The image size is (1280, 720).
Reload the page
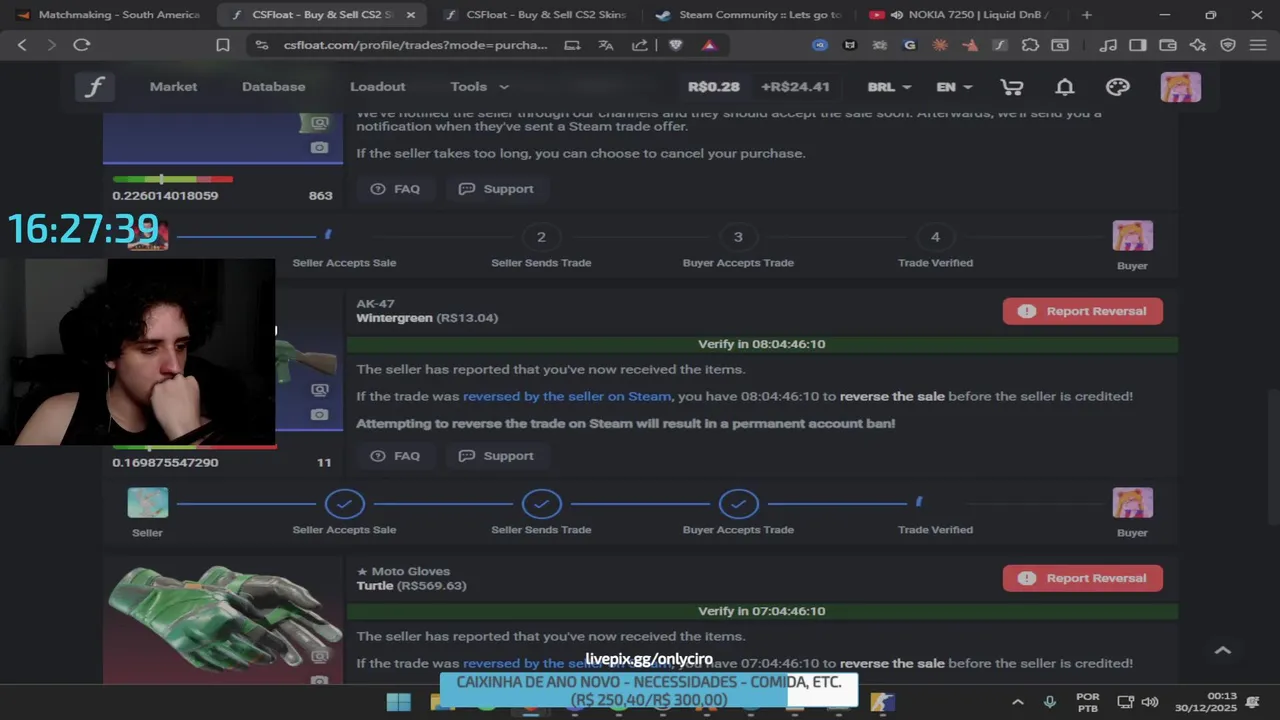tap(82, 45)
